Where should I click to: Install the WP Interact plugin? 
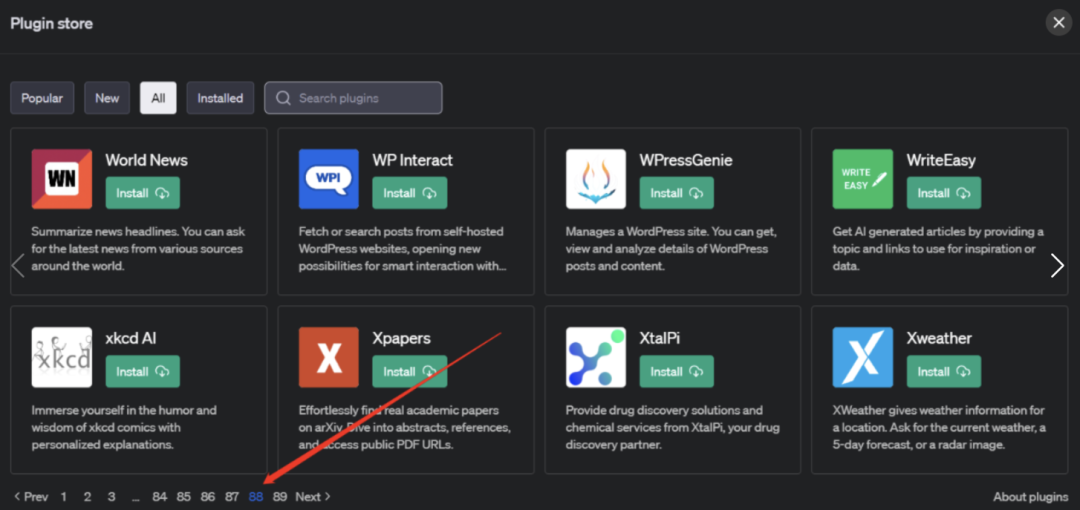(410, 193)
